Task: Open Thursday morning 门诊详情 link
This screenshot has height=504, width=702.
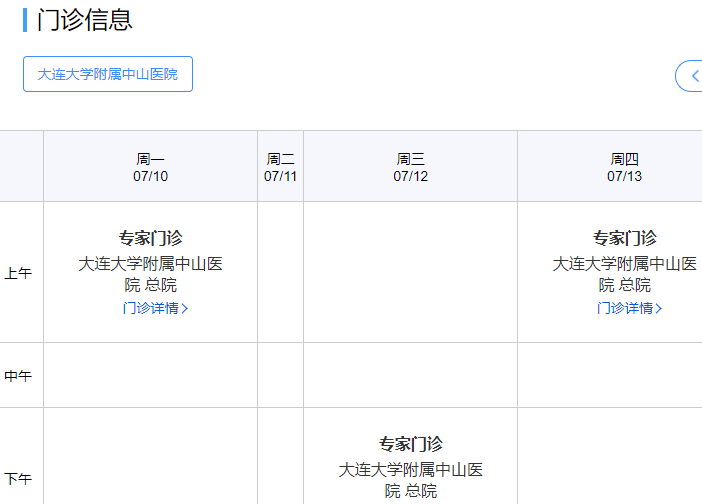Action: coord(629,308)
